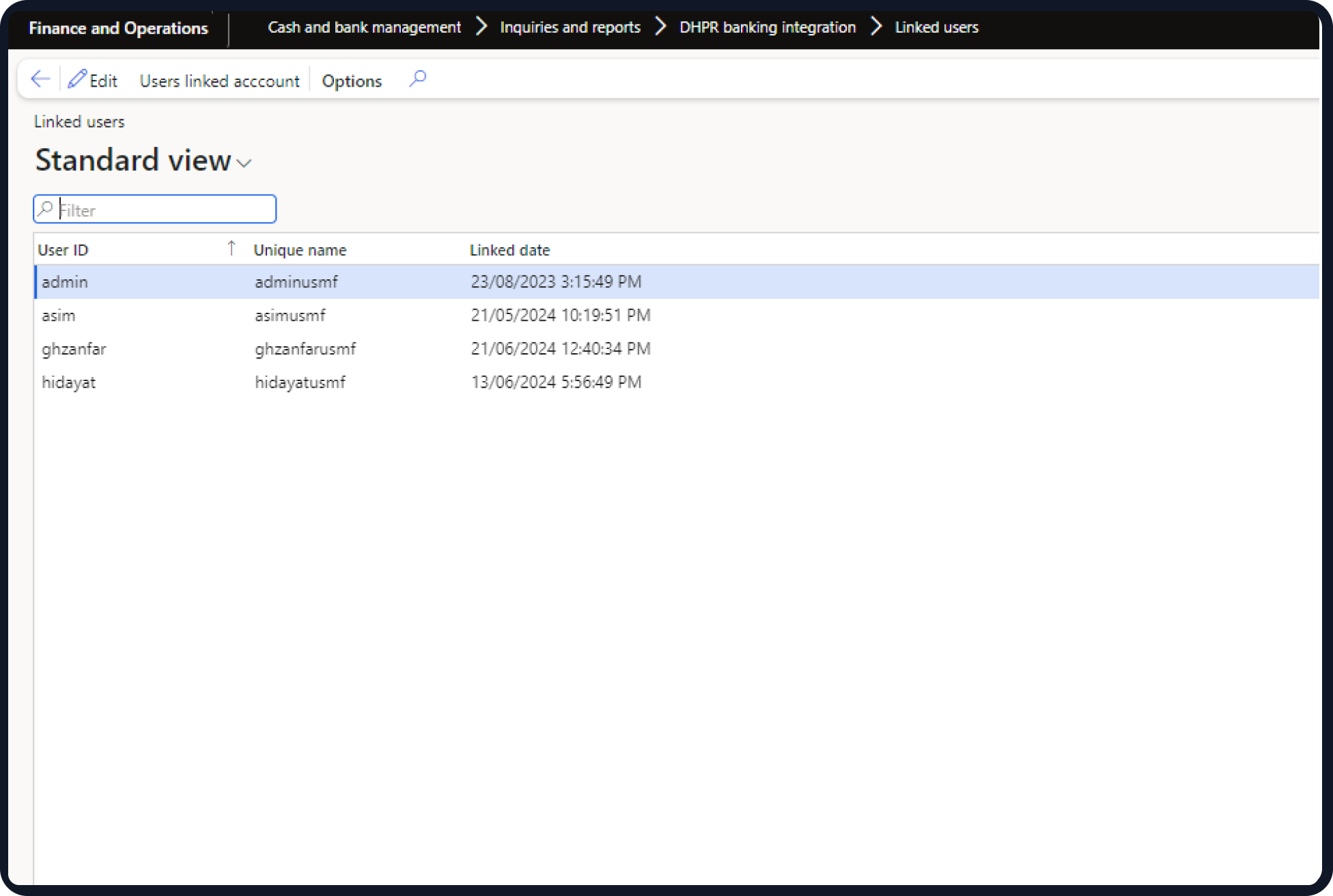Click the back arrow icon
This screenshot has width=1333, height=896.
coord(41,79)
